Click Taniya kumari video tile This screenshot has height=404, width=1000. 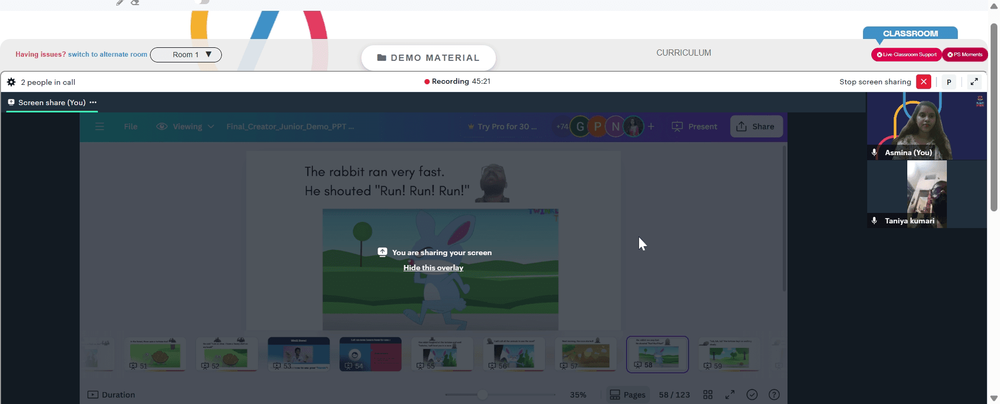coord(927,194)
